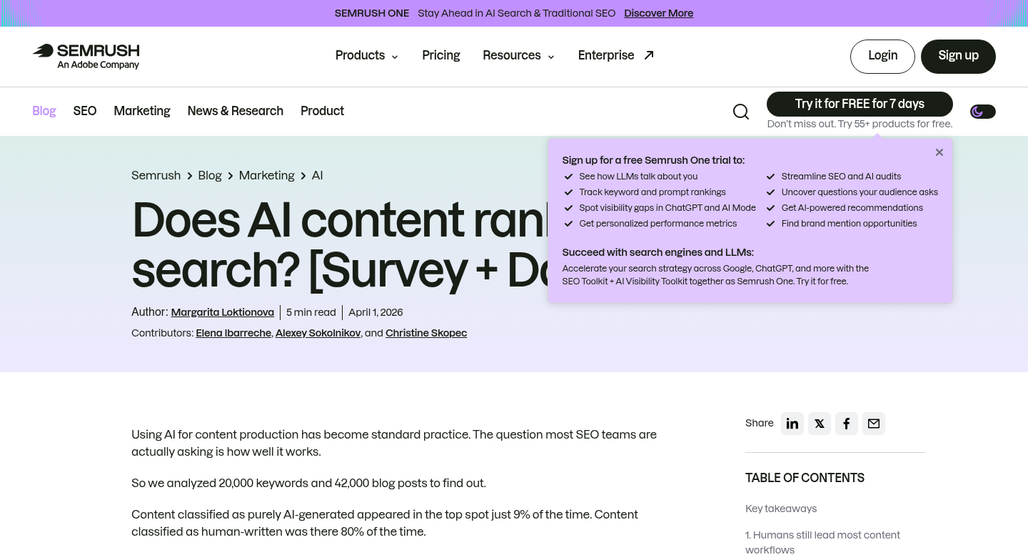Click 'Streamline SEO and AI audits' text
This screenshot has height=556, width=1028.
coord(841,176)
